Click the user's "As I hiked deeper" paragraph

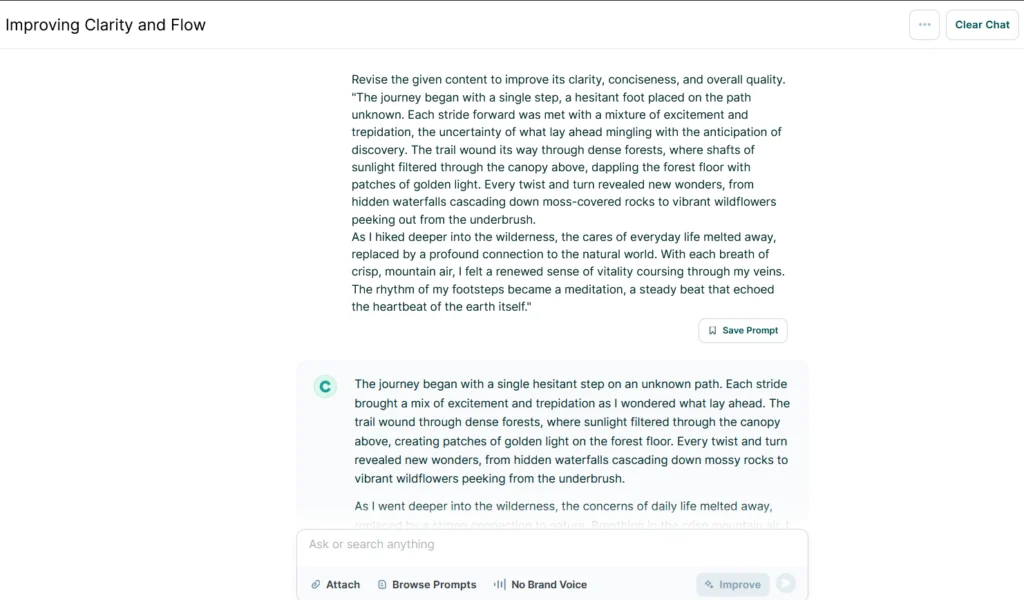[x=564, y=272]
